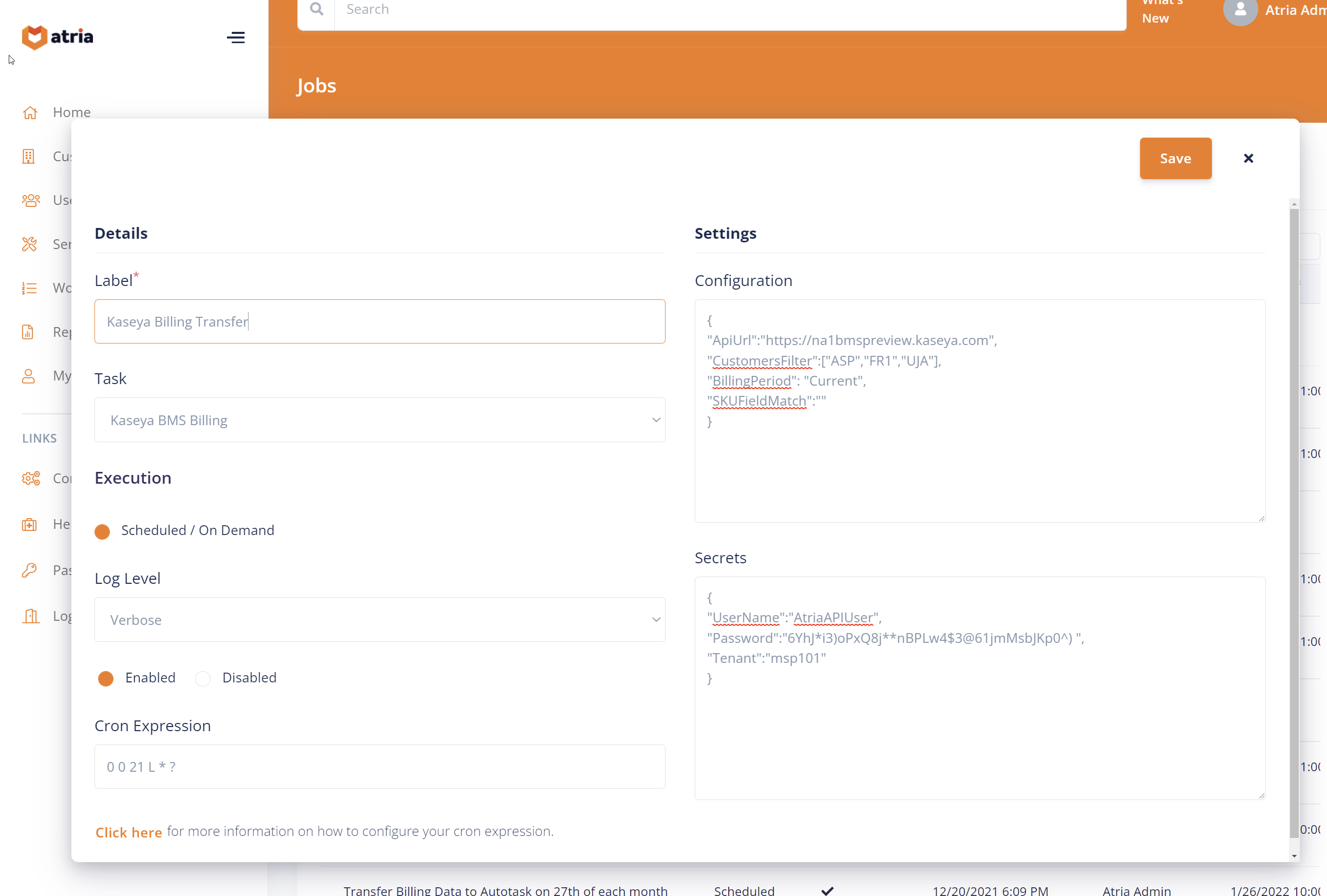This screenshot has width=1327, height=896.
Task: Click the Customers building icon in sidebar
Action: (29, 157)
